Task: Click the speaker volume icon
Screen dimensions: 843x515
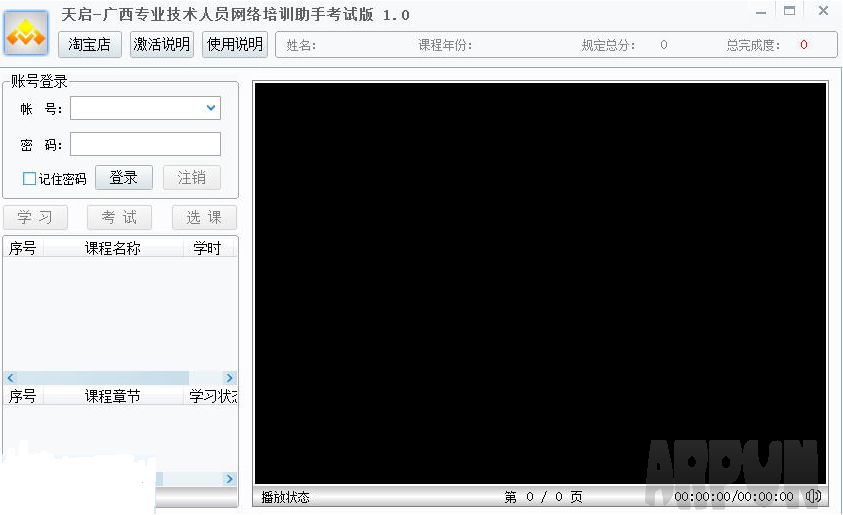Action: (813, 496)
